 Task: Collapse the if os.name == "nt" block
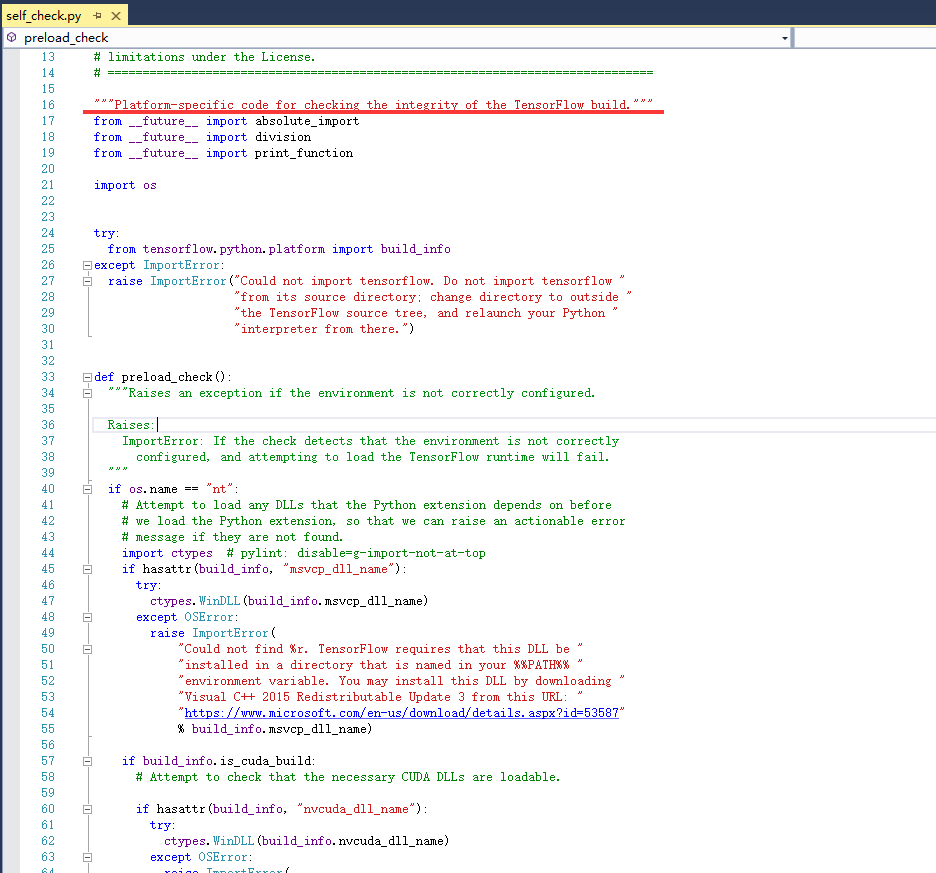coord(88,489)
